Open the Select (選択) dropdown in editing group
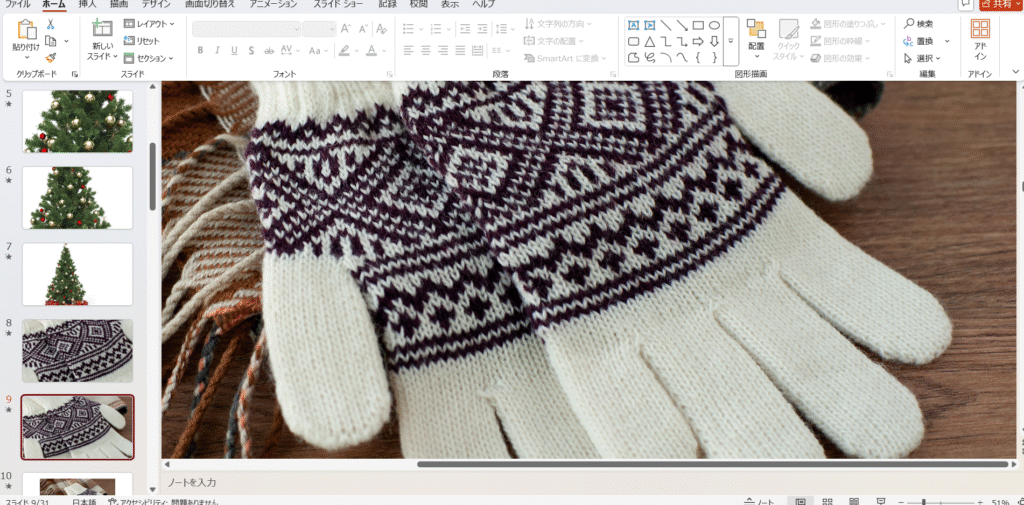1024x505 pixels. click(922, 58)
